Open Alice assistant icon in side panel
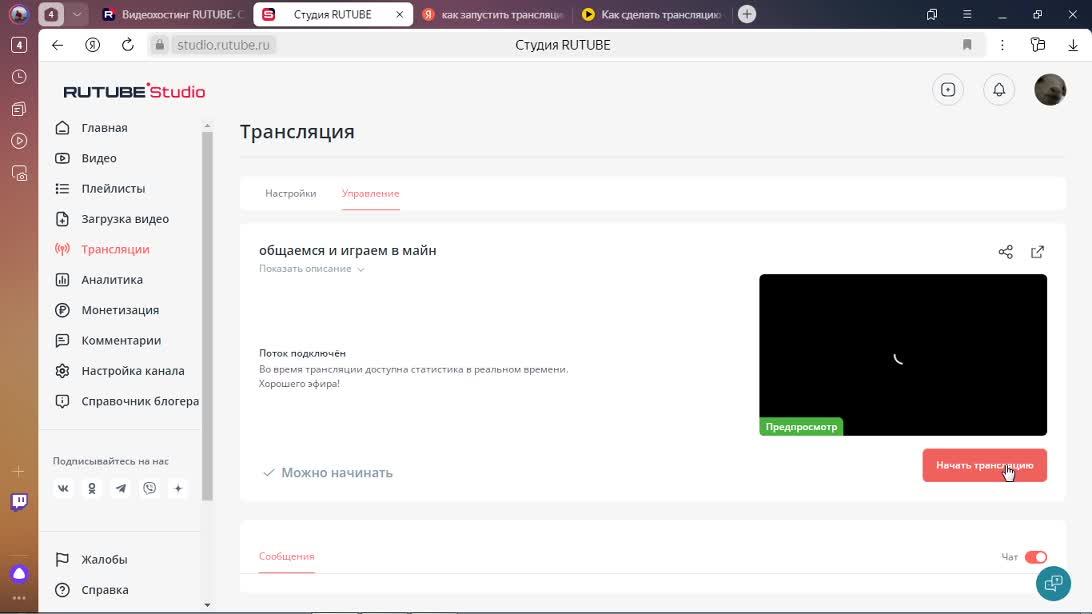The image size is (1092, 614). pos(19,574)
